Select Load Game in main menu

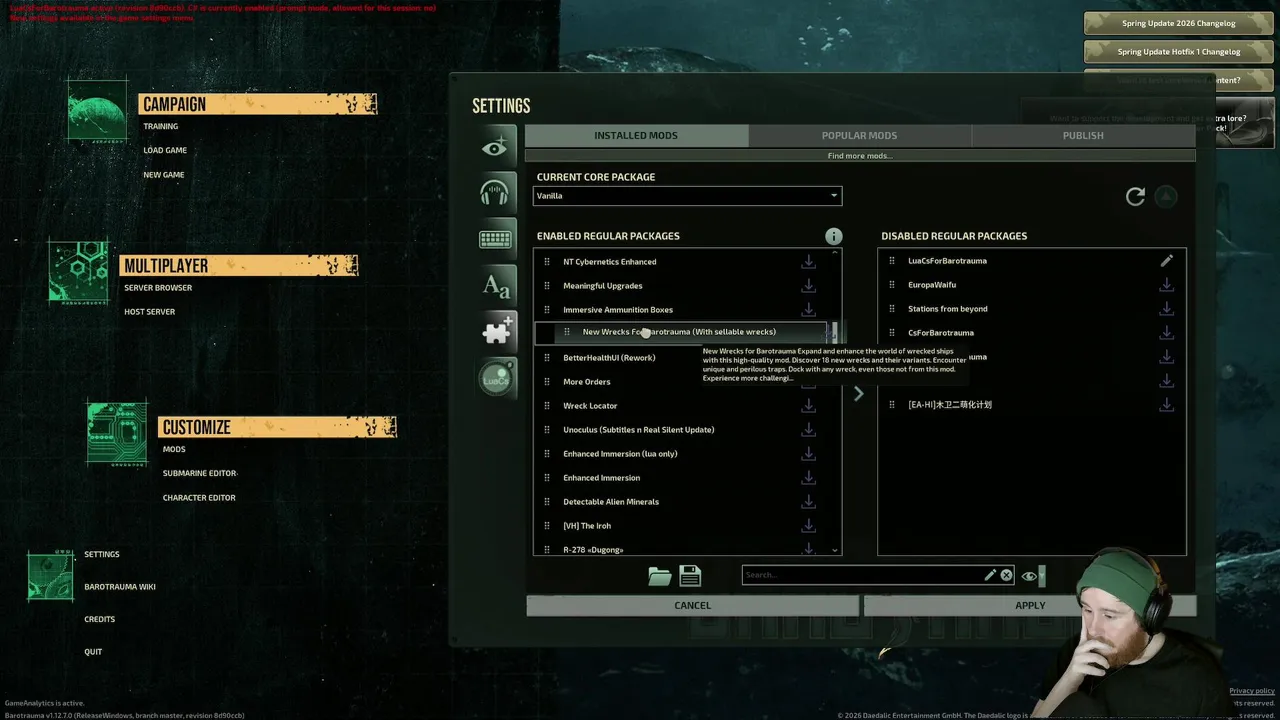[x=165, y=151]
